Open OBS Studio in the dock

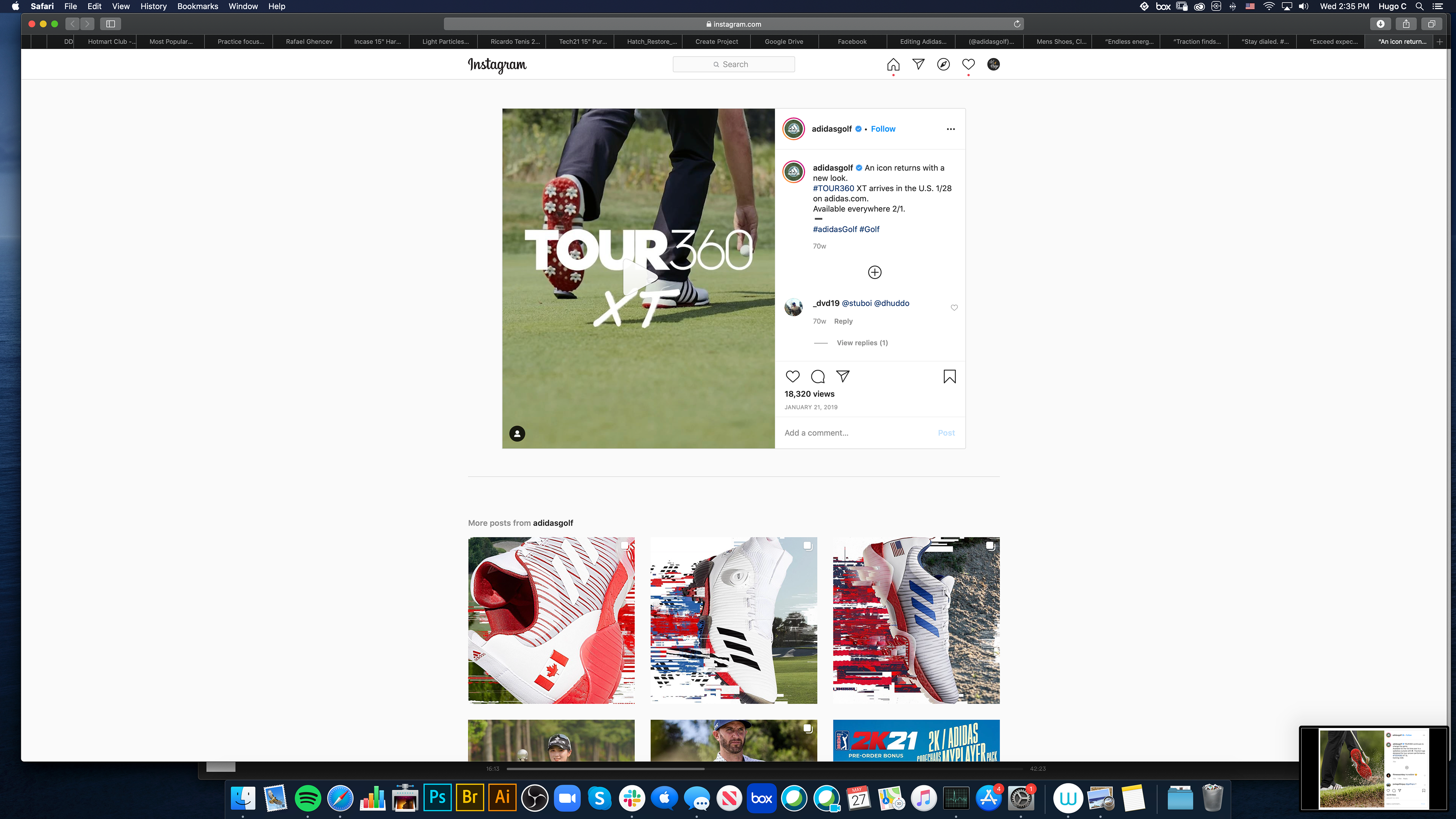point(535,797)
